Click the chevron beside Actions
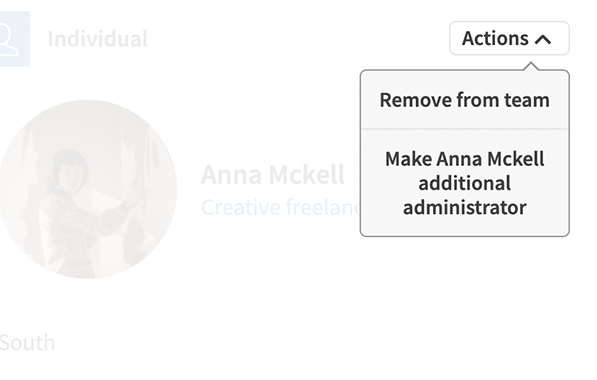 coord(543,40)
